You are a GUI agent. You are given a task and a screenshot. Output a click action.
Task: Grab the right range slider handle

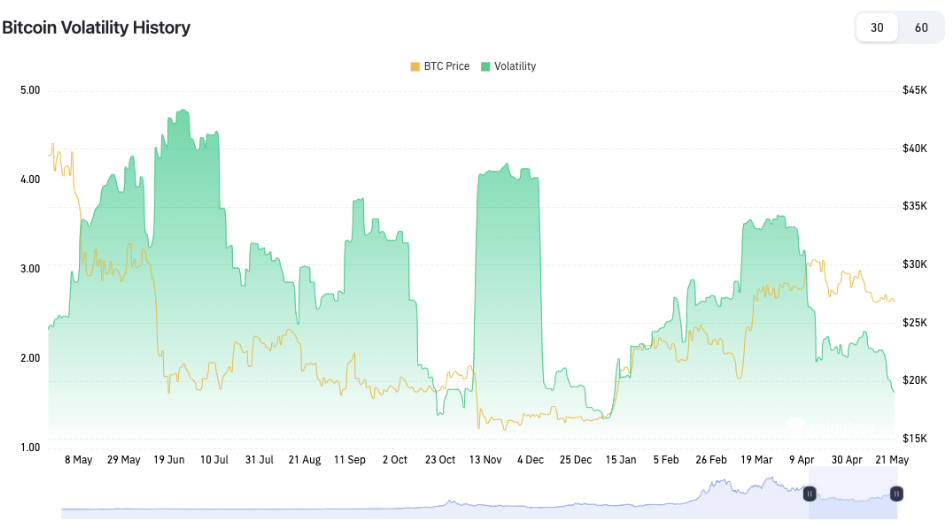click(896, 494)
